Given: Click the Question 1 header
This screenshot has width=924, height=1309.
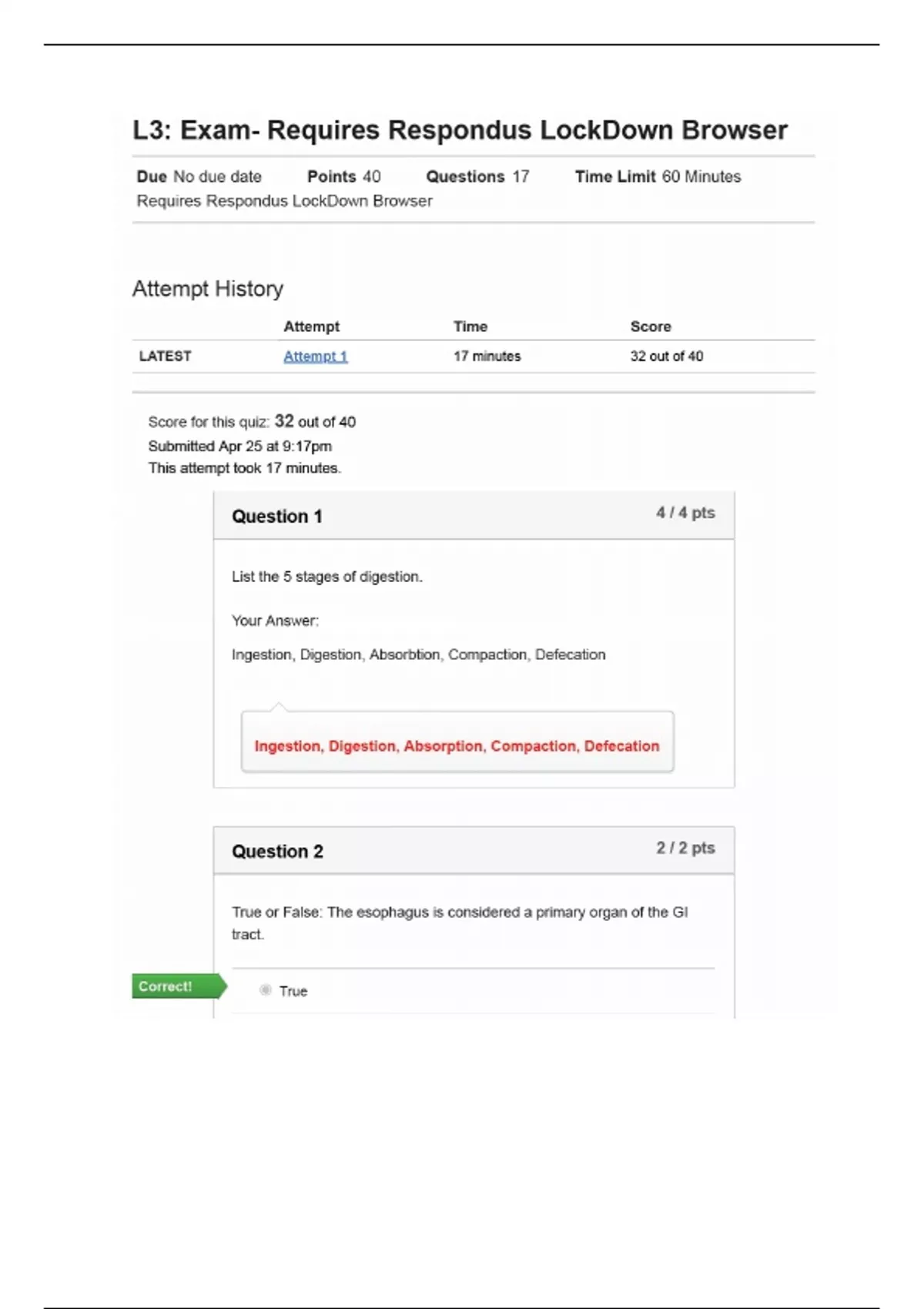Looking at the screenshot, I should pos(474,516).
